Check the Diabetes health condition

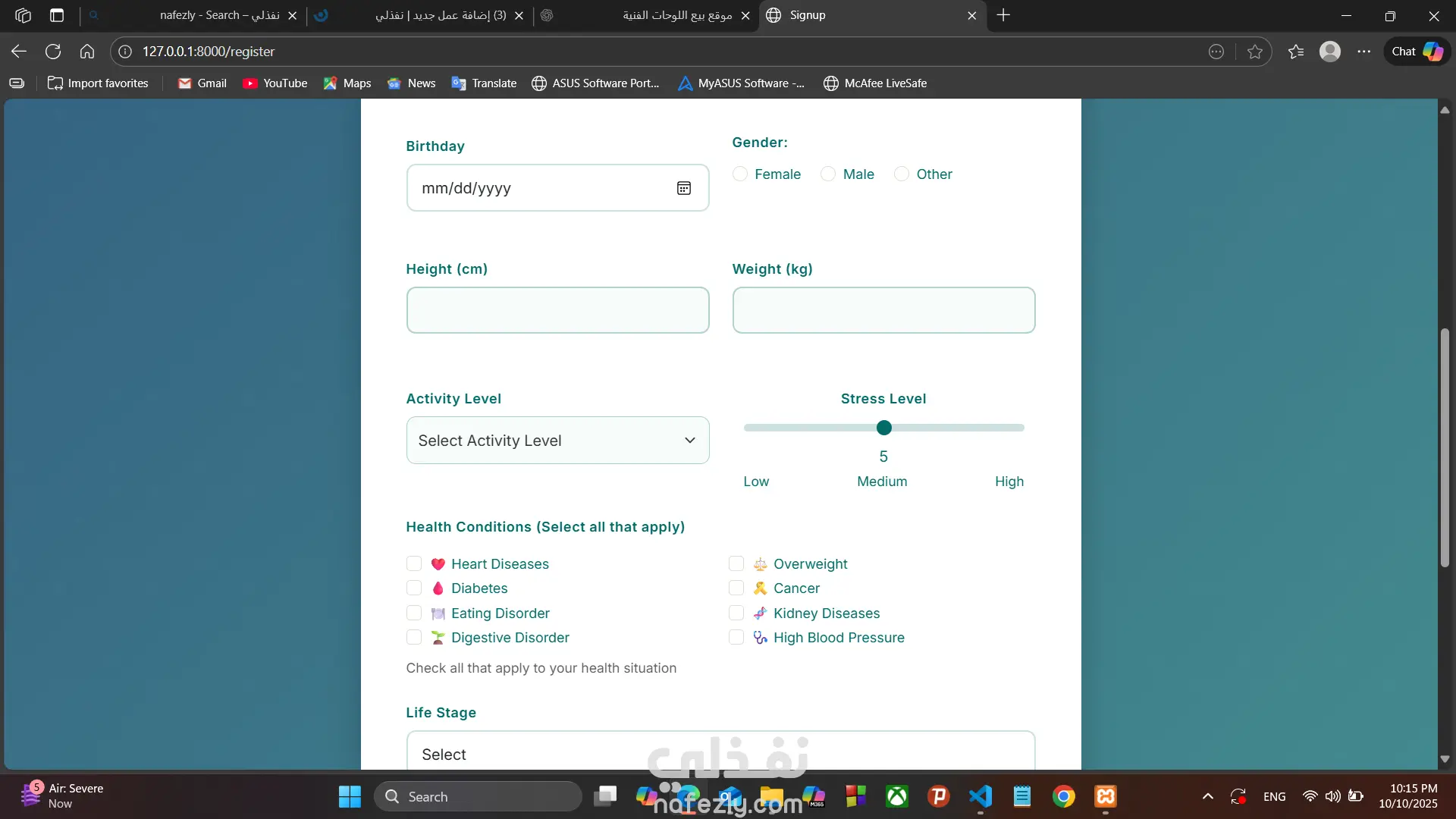coord(414,588)
